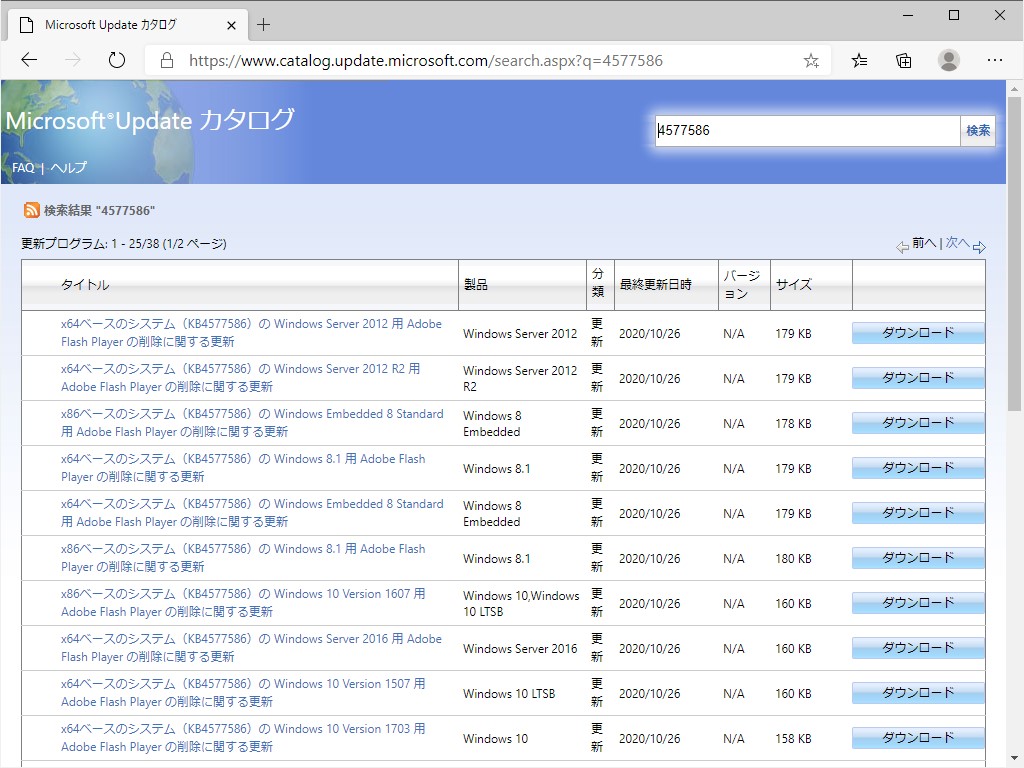Screen dimensions: 1024x768
Task: Reload the page using the refresh icon
Action: [x=117, y=60]
